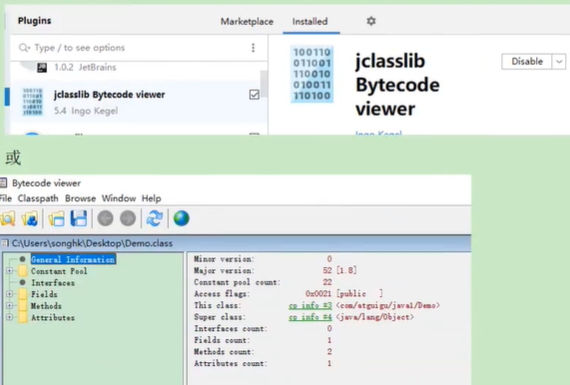Click the Demo.class document icon

5,243
